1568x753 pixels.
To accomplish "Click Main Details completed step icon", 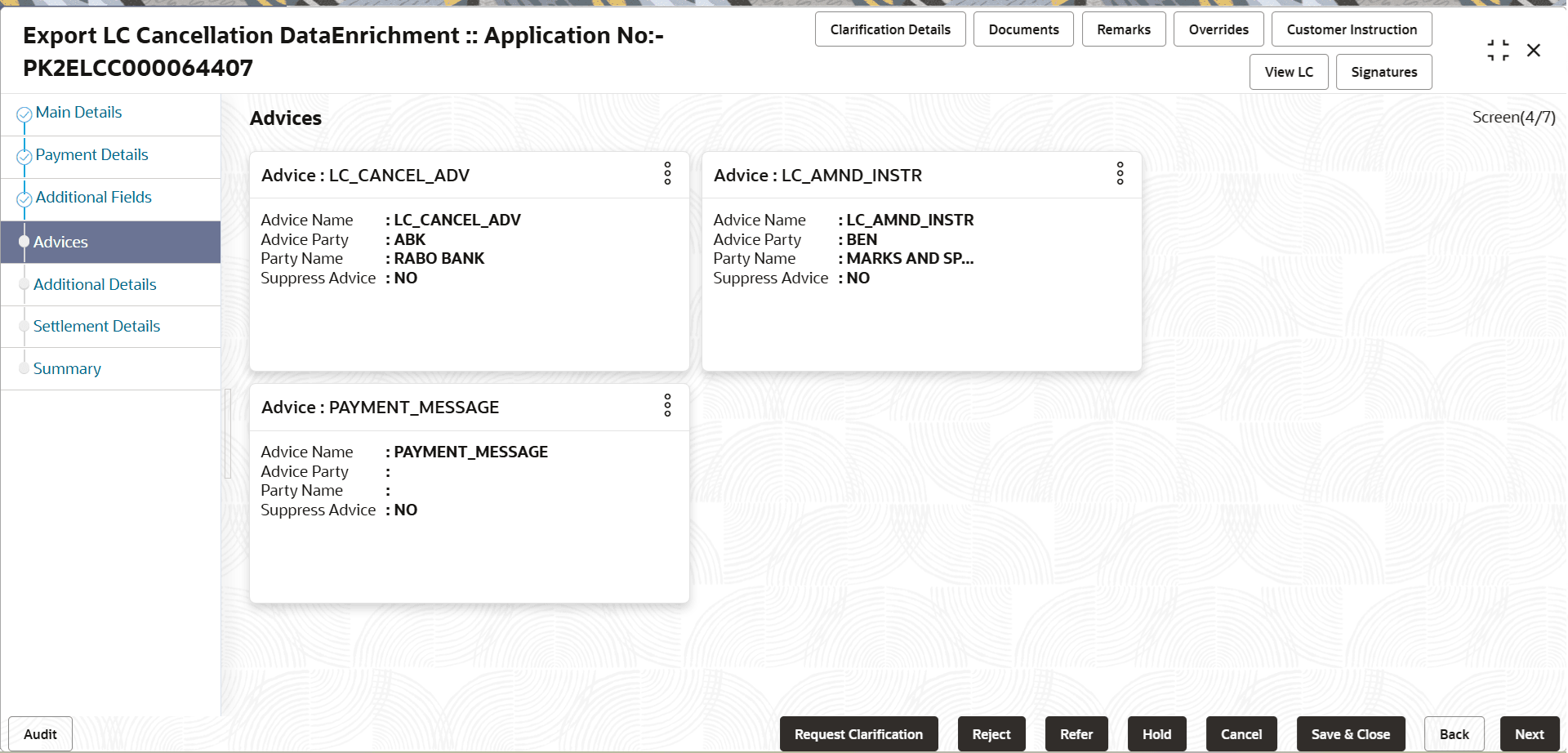I will click(x=24, y=114).
